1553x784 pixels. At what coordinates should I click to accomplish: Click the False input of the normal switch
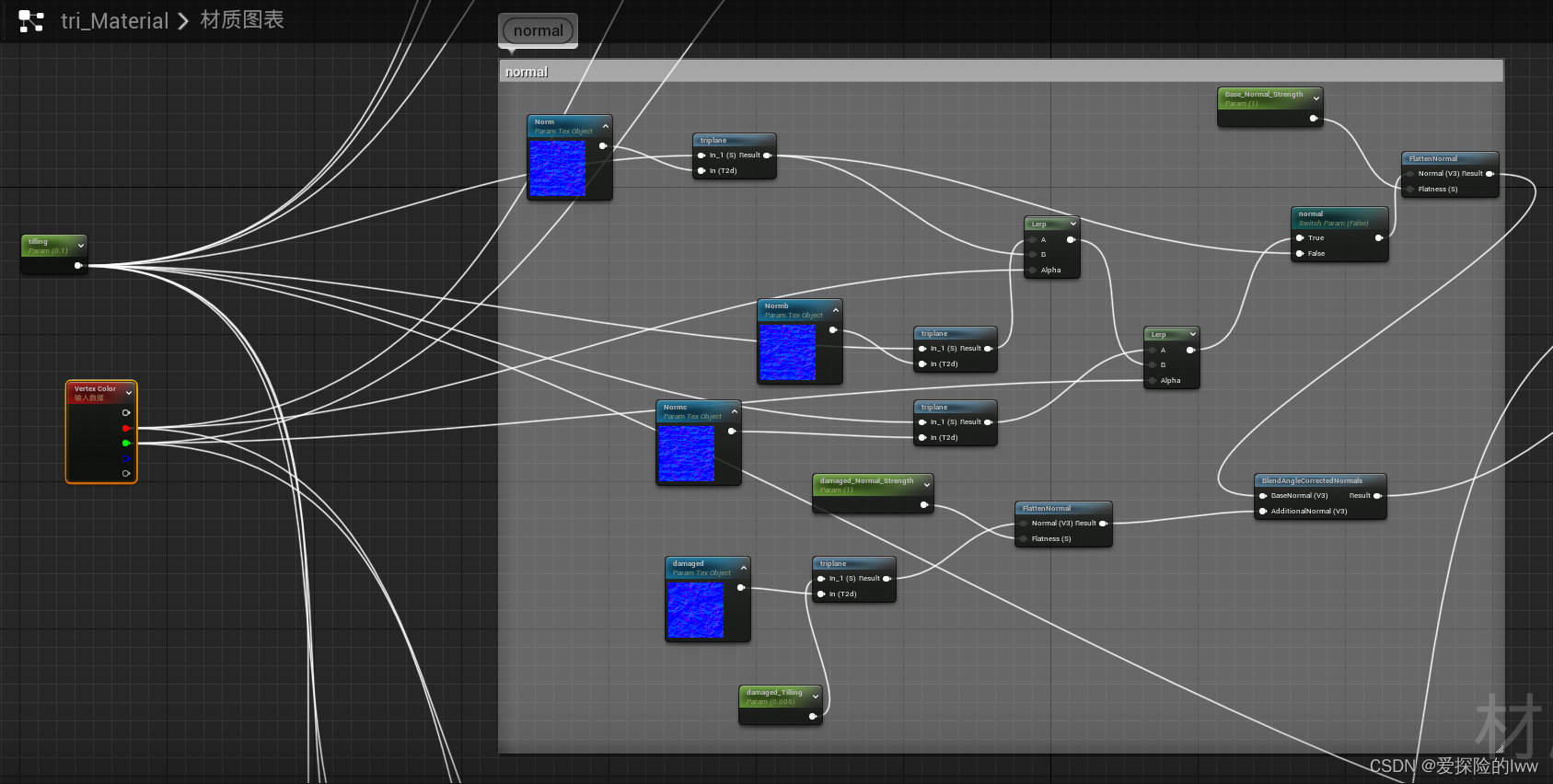tap(1300, 254)
